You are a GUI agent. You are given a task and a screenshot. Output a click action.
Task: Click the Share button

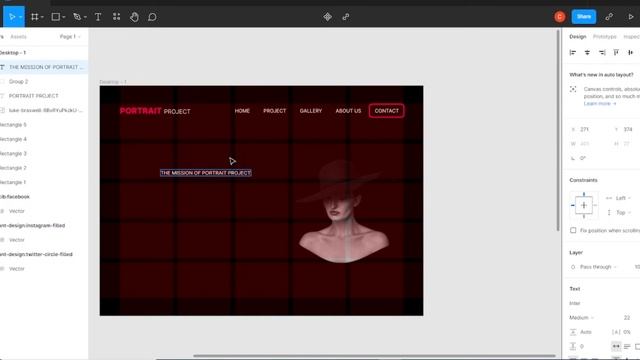(x=584, y=17)
